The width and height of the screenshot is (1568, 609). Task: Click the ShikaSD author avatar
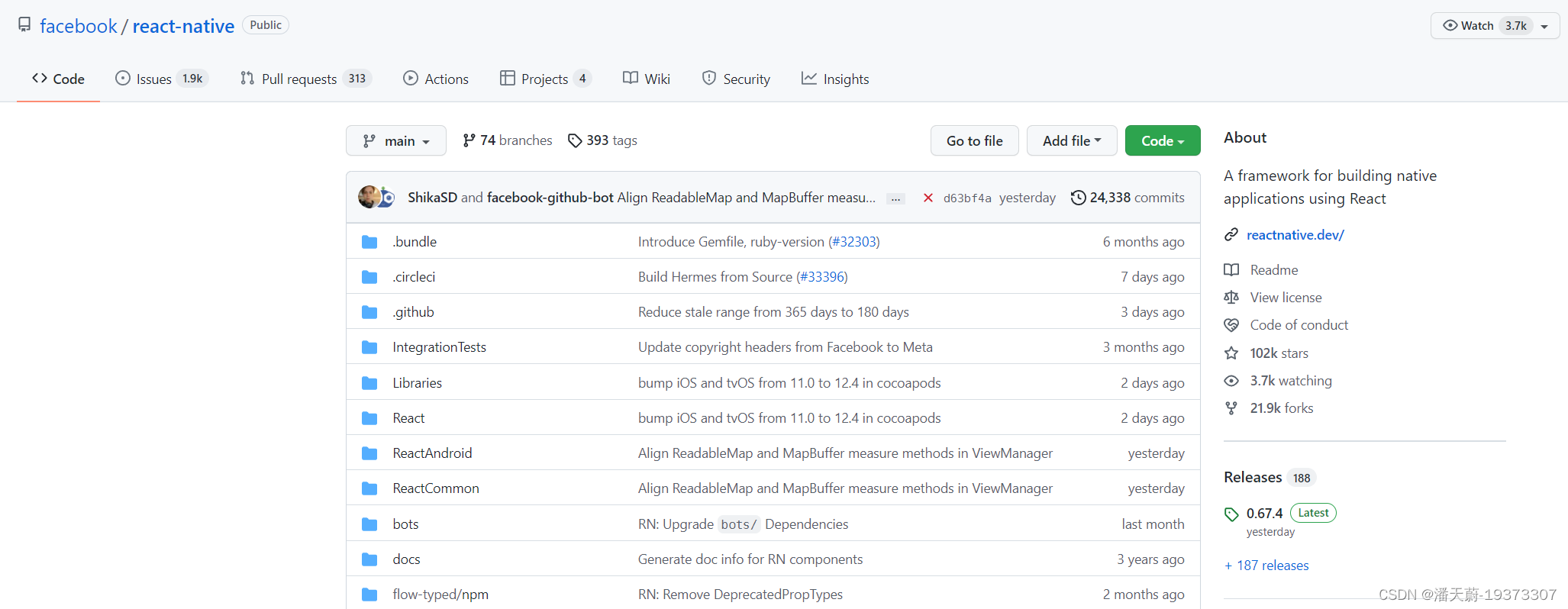(369, 197)
